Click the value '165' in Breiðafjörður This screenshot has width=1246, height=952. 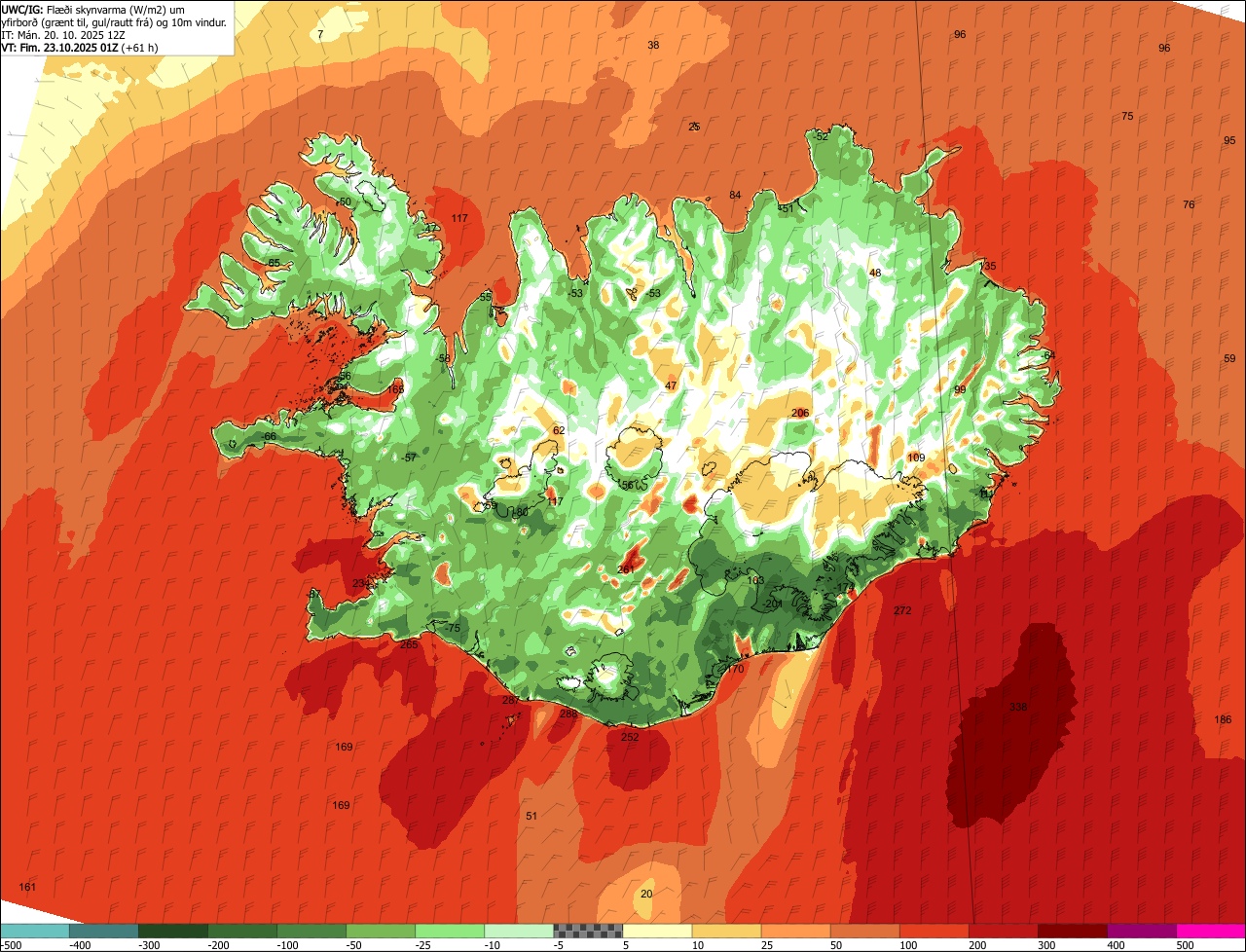(395, 389)
